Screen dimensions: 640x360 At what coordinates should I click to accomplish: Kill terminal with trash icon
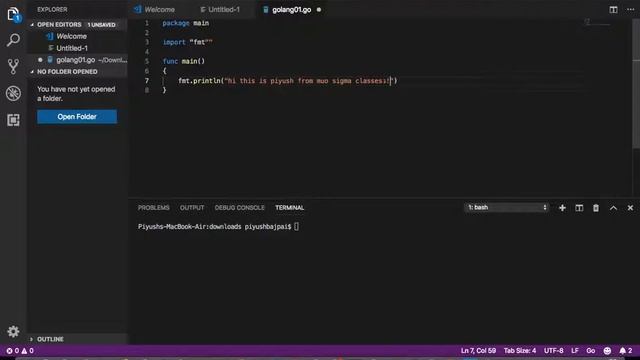coord(596,208)
